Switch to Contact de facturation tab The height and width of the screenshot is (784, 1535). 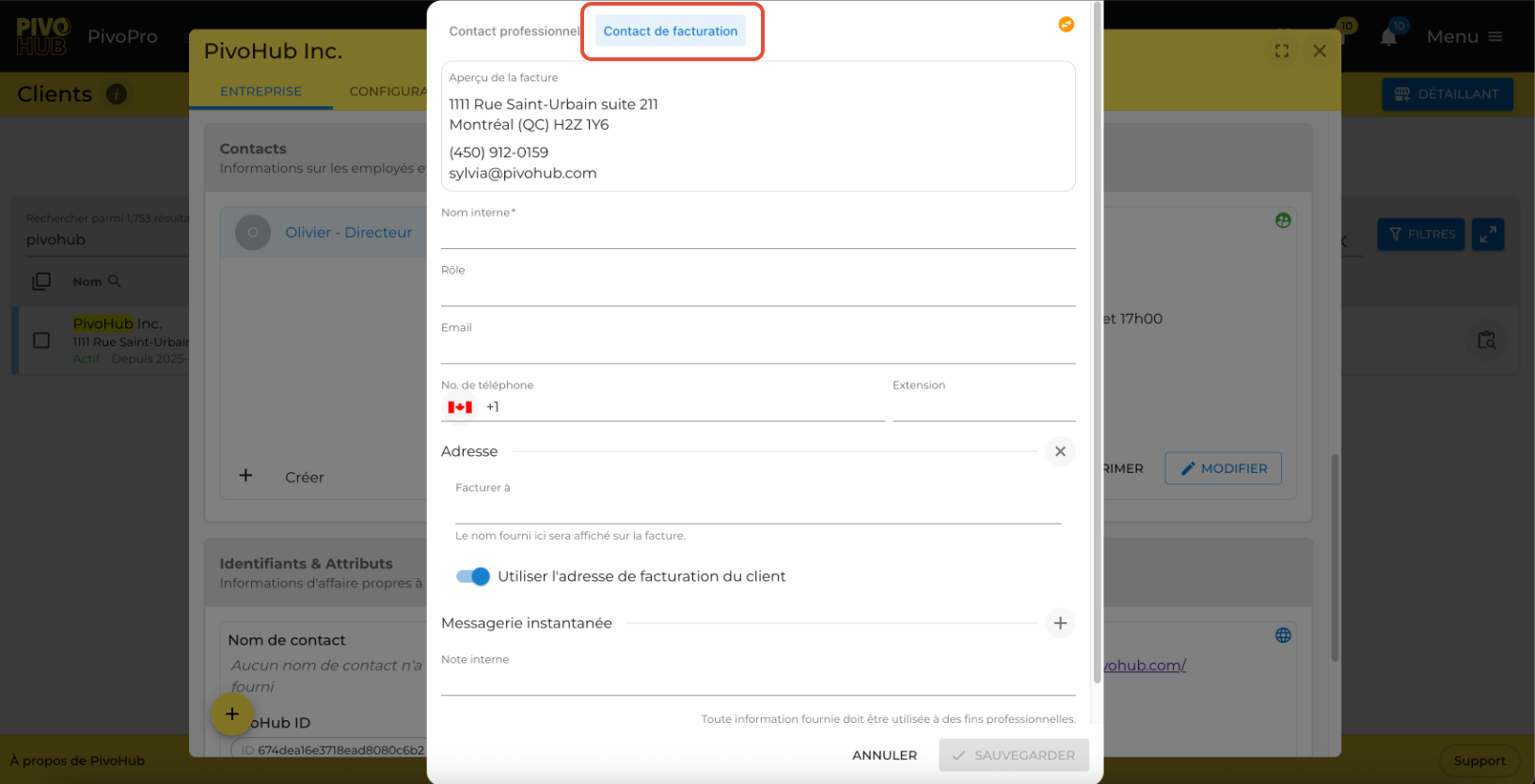[x=671, y=31]
